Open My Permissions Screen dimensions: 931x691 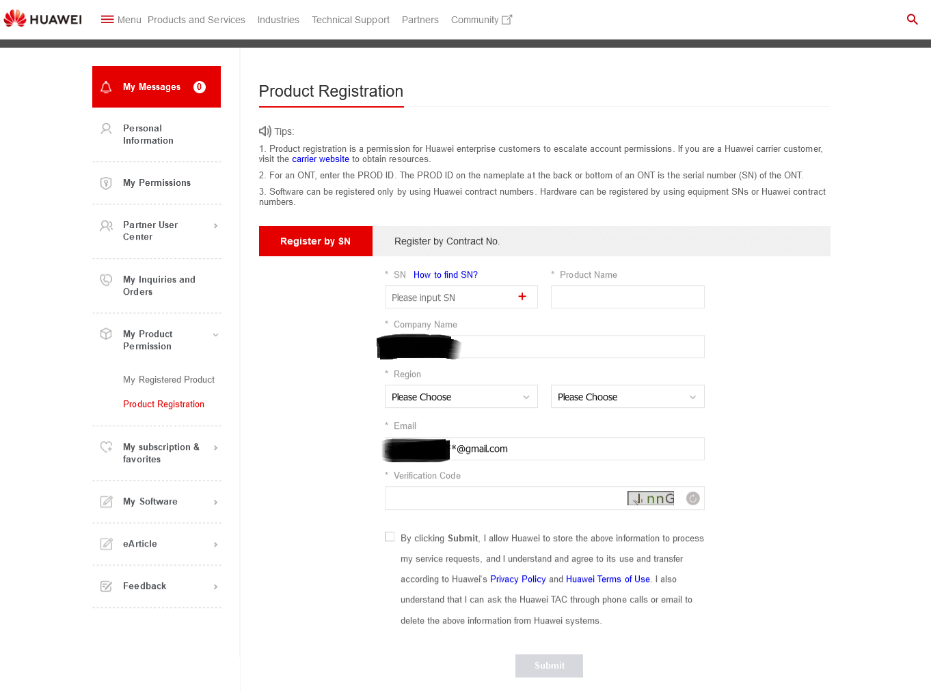[156, 183]
